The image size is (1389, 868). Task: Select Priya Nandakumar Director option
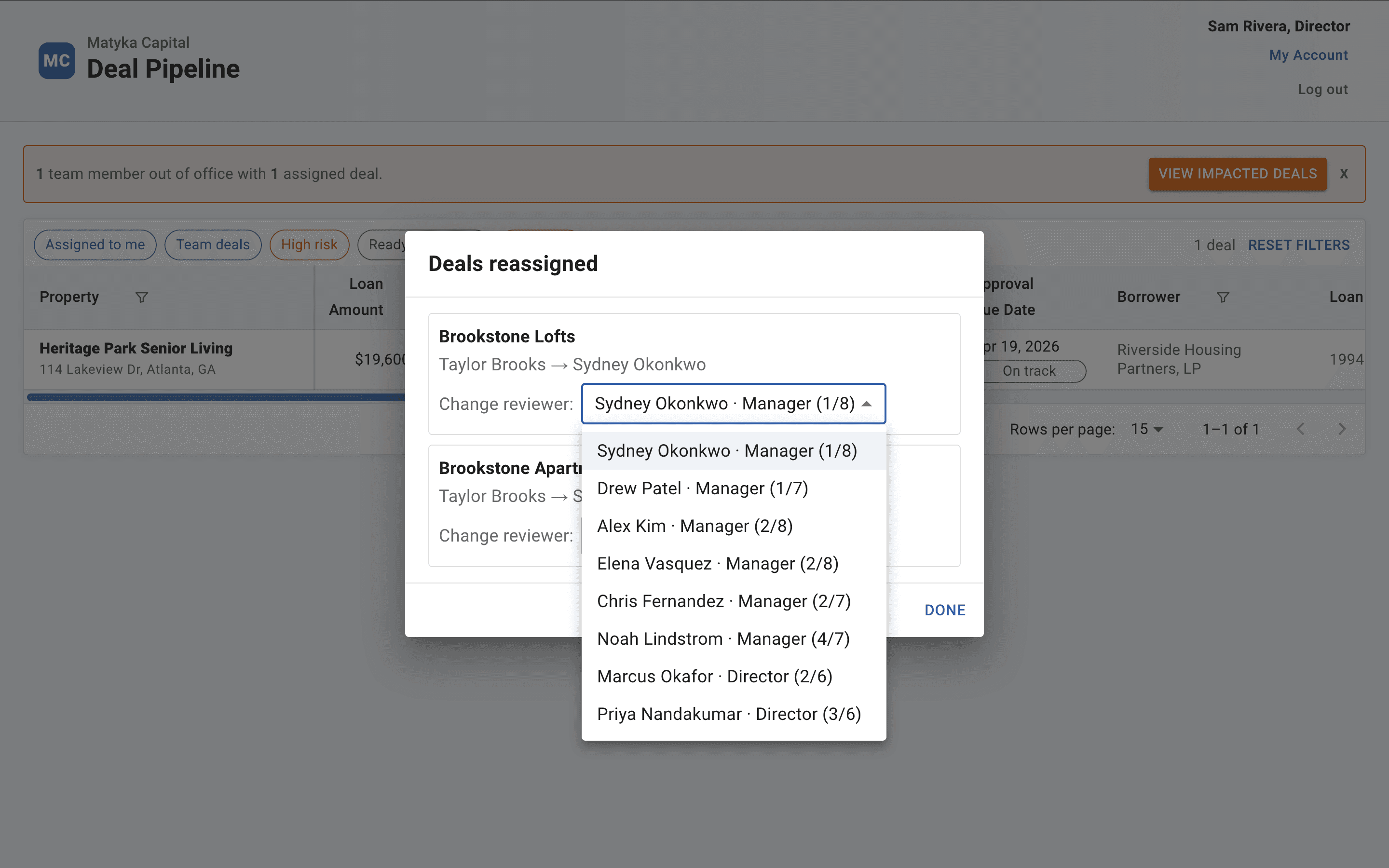tap(729, 714)
